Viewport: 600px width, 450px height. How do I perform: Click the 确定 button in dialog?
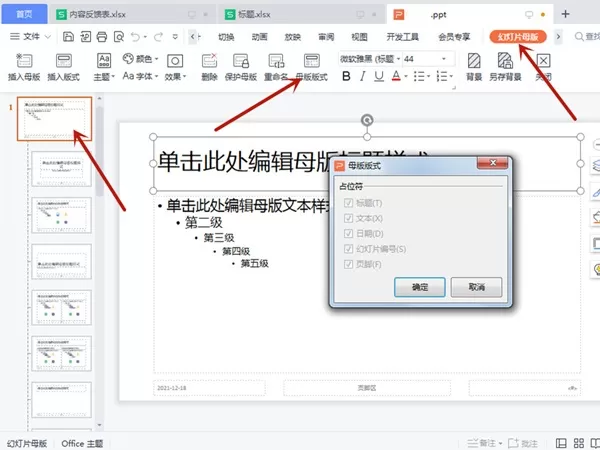pyautogui.click(x=420, y=287)
